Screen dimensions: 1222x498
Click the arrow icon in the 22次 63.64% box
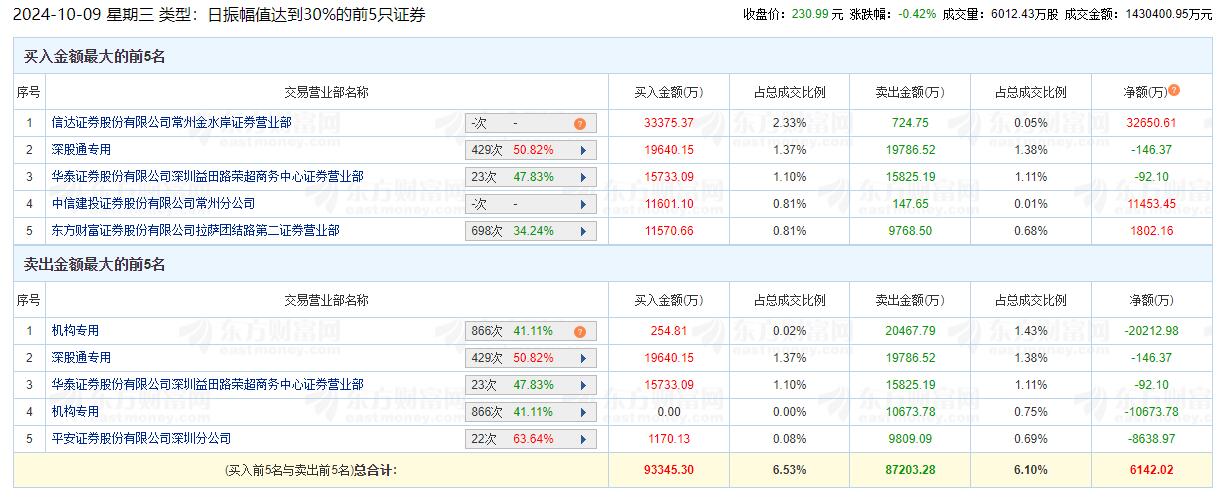coord(583,439)
